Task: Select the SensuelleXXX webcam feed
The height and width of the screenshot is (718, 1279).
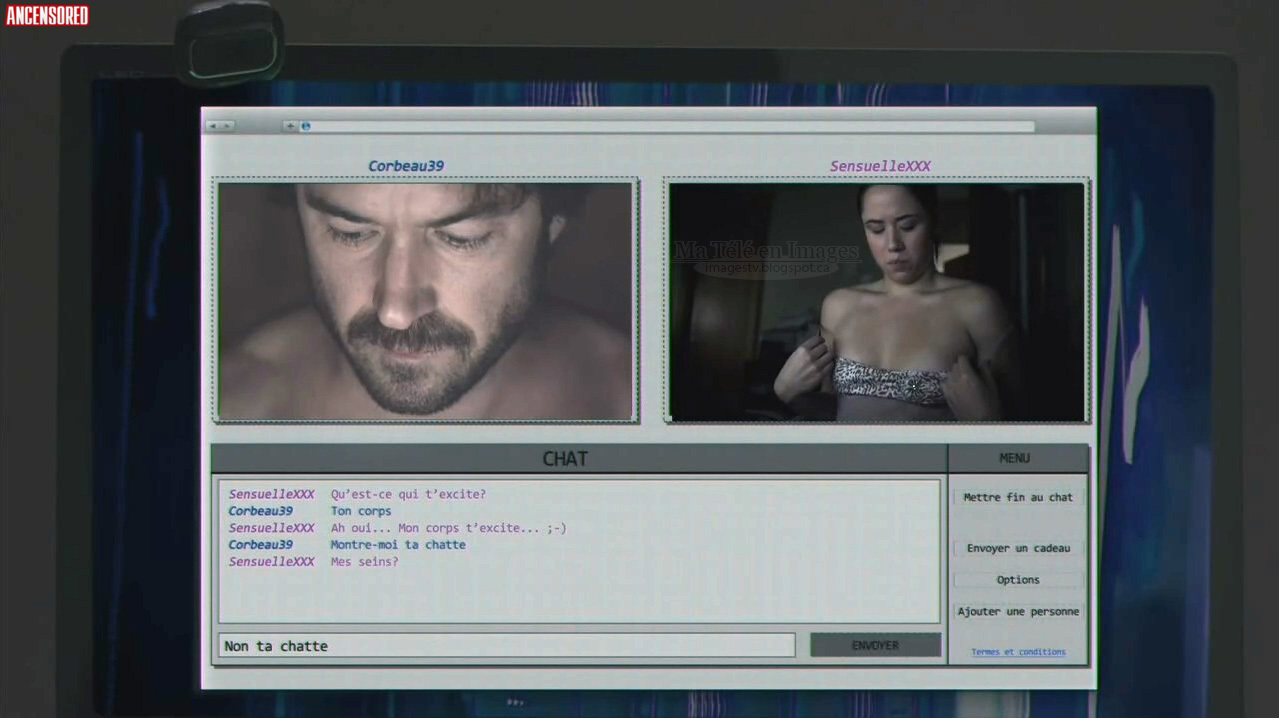Action: 876,301
